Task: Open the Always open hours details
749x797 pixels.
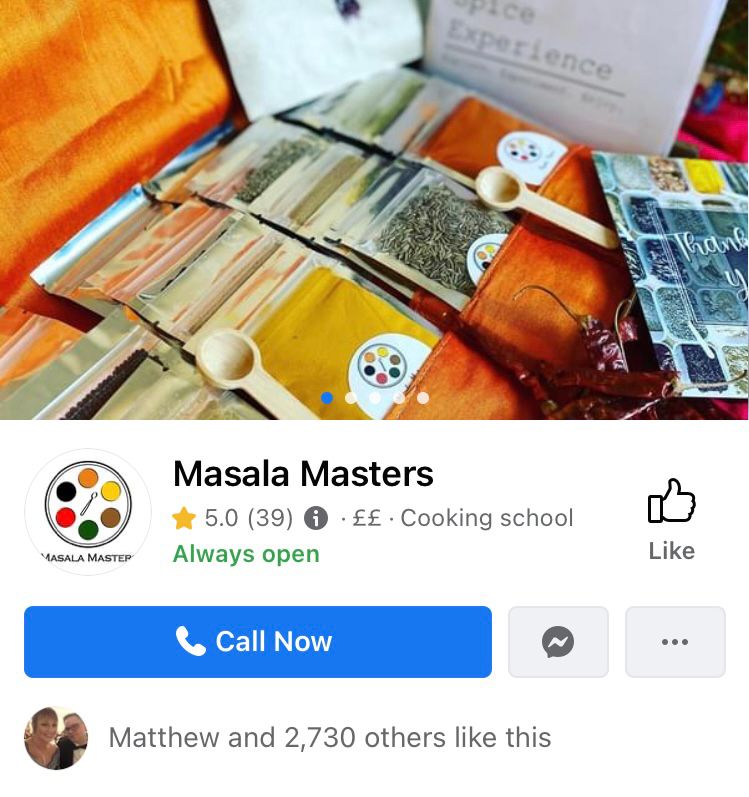Action: tap(246, 554)
